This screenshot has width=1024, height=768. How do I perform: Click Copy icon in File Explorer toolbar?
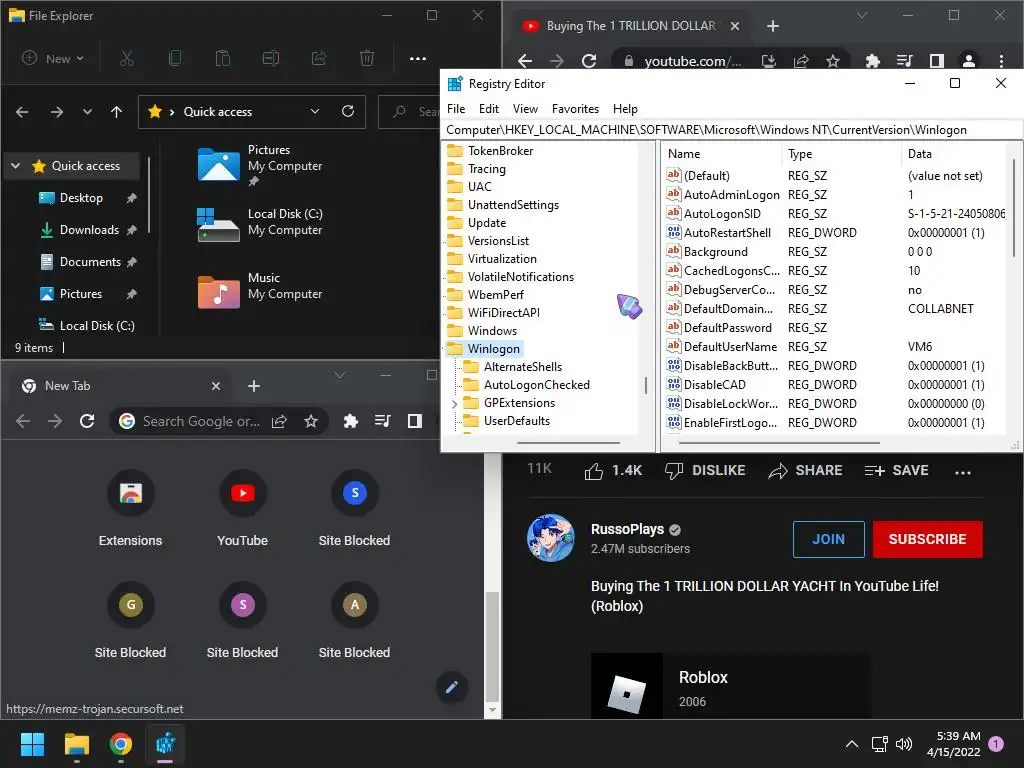tap(174, 58)
